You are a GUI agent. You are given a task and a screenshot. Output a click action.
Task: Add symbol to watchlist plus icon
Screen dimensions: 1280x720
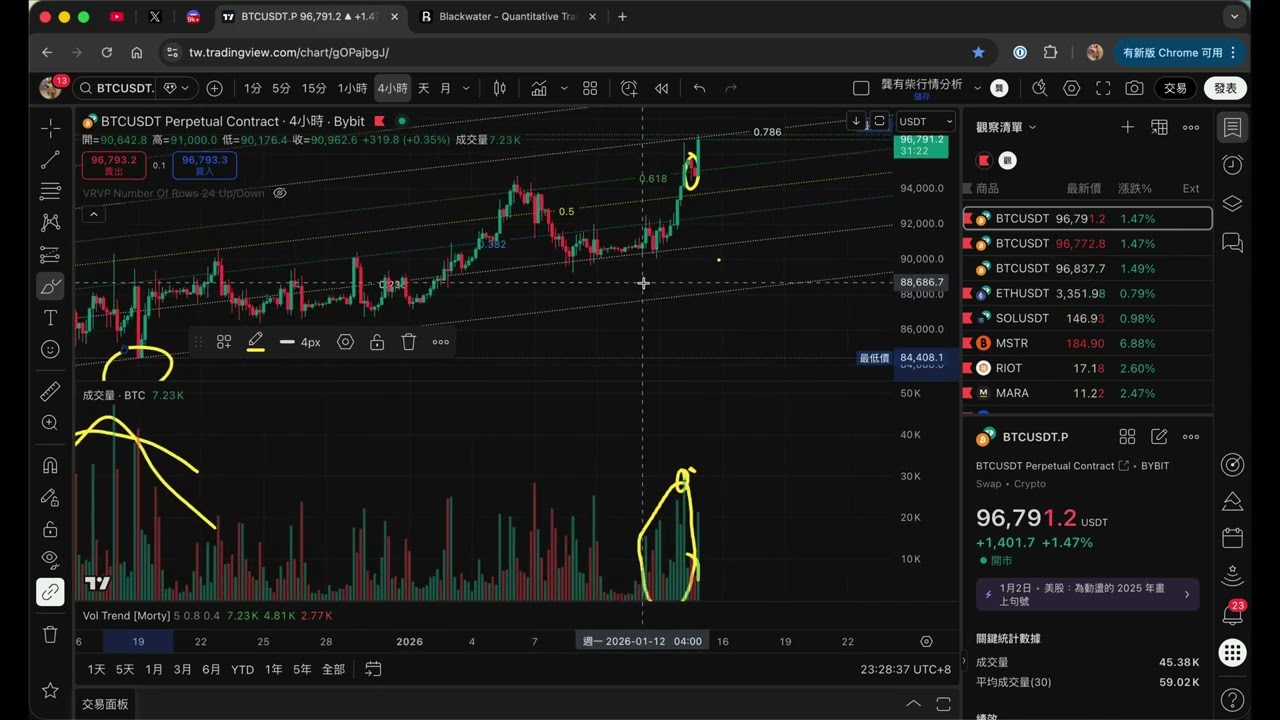[x=1127, y=127]
